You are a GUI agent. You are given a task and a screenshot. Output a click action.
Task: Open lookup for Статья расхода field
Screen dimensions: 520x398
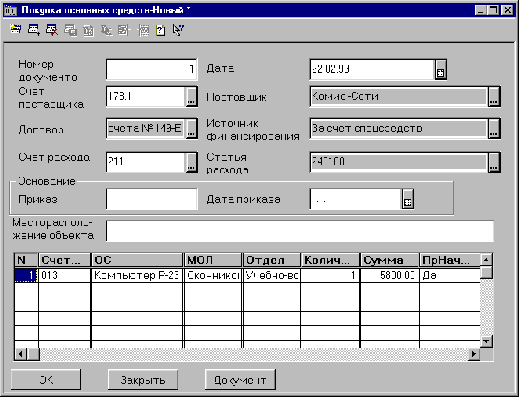[x=494, y=162]
